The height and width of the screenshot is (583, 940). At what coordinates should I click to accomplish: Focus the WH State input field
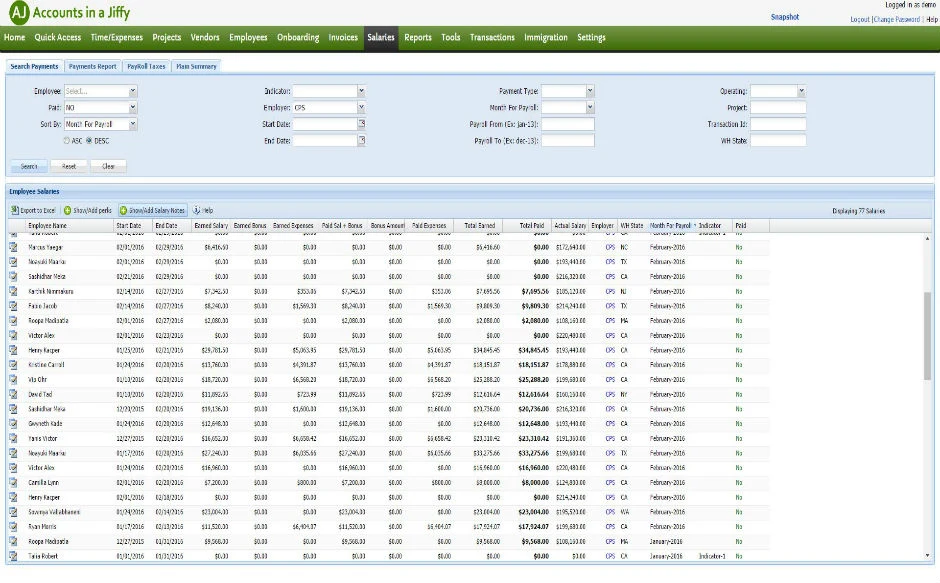point(778,140)
